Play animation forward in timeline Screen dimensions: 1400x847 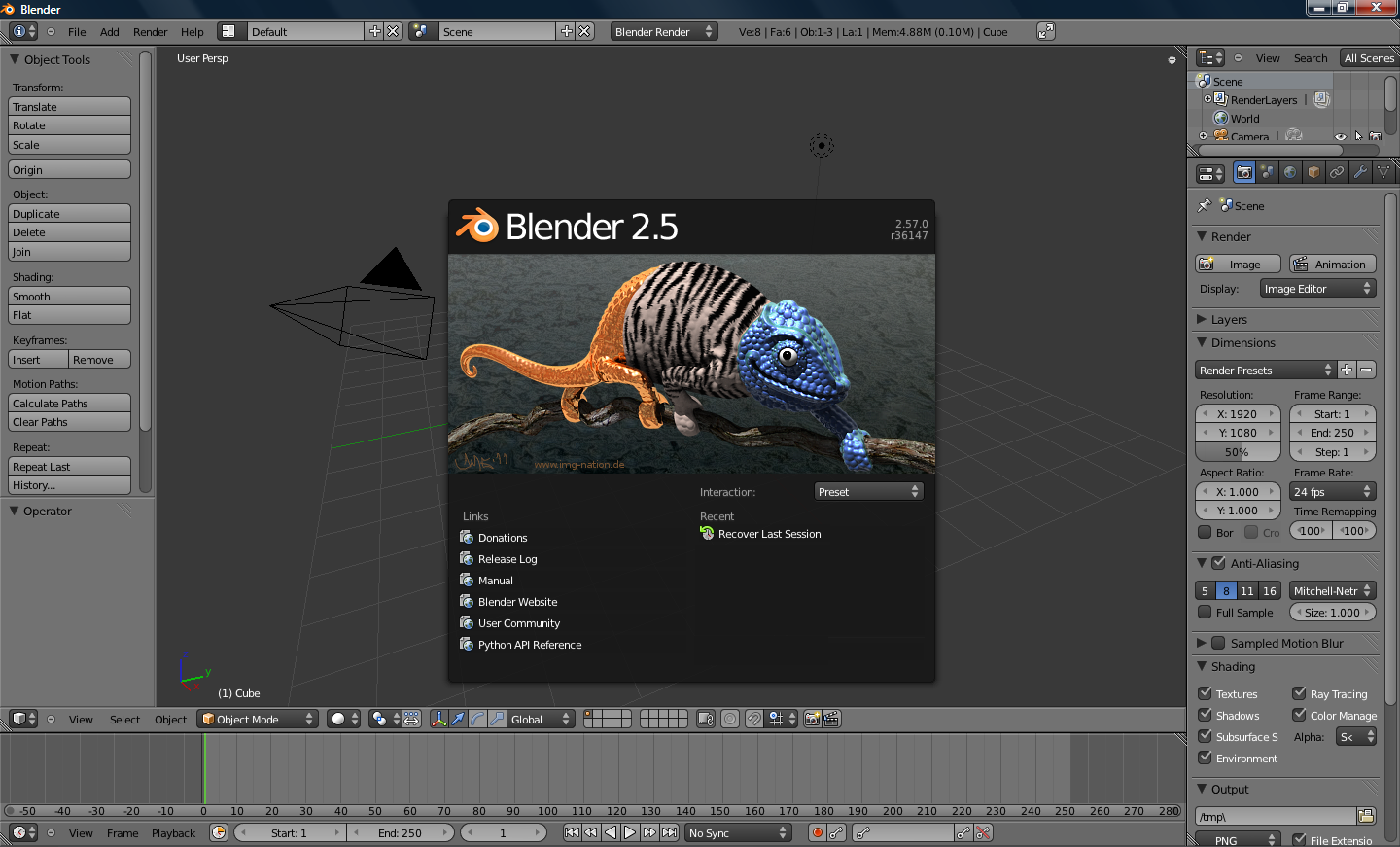tap(630, 833)
